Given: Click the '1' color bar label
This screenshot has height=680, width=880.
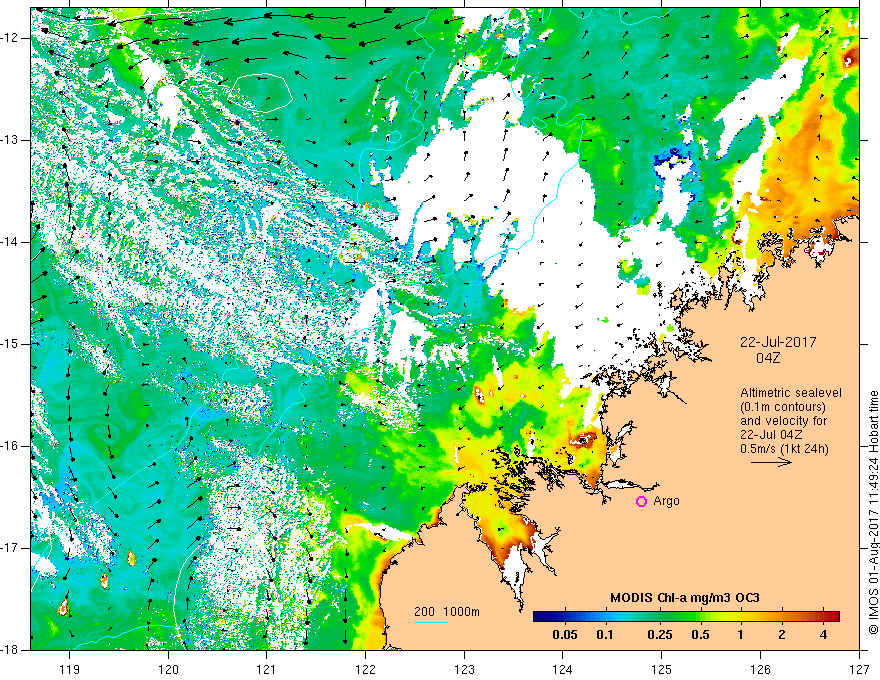Looking at the screenshot, I should (740, 635).
